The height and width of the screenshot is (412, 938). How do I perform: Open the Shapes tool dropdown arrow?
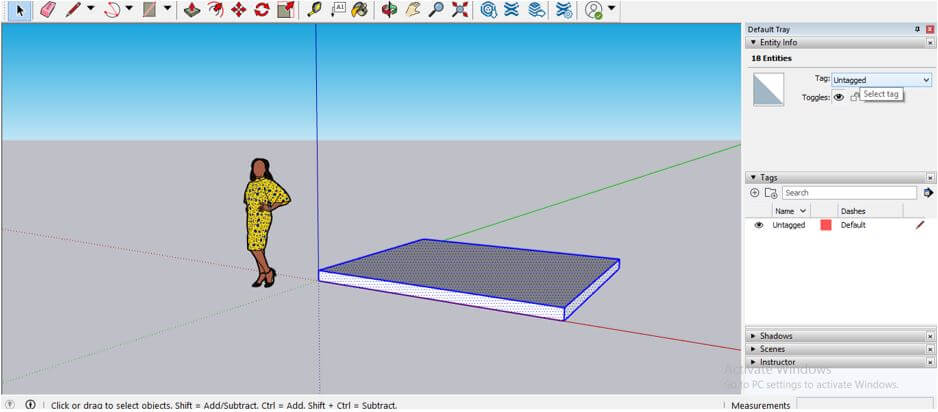168,9
